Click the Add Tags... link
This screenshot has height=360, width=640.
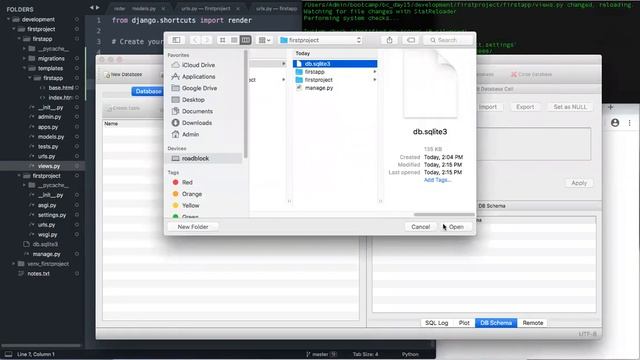point(437,180)
